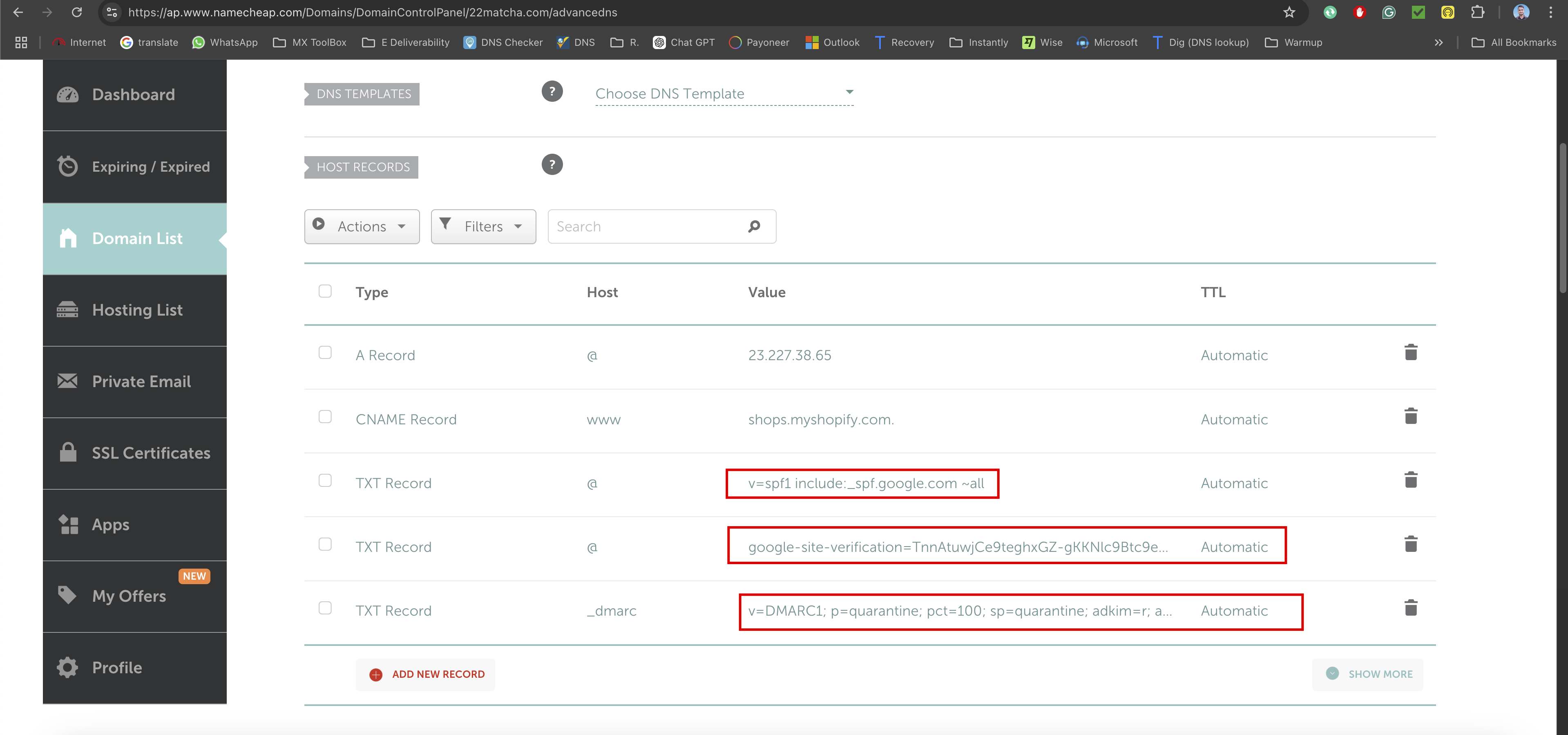
Task: Expand the Warmup bookmark folder
Action: pyautogui.click(x=1293, y=42)
